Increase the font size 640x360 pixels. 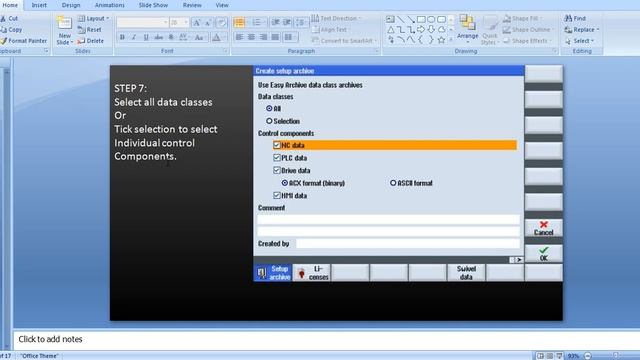pos(197,22)
